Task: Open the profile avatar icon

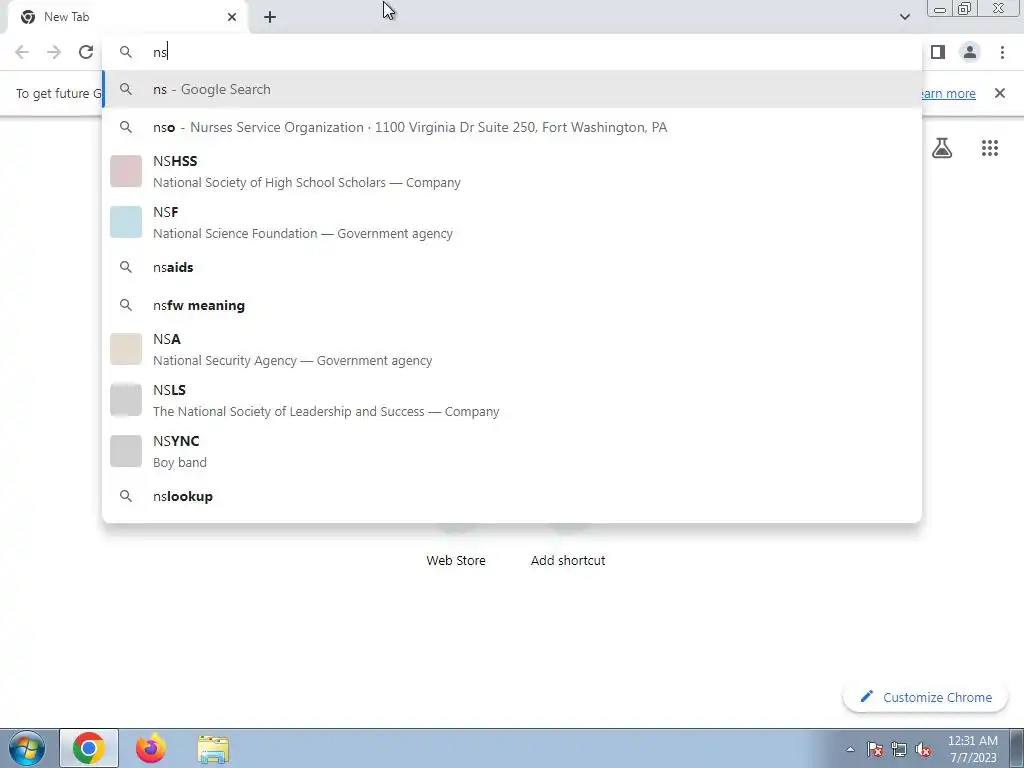Action: [970, 52]
